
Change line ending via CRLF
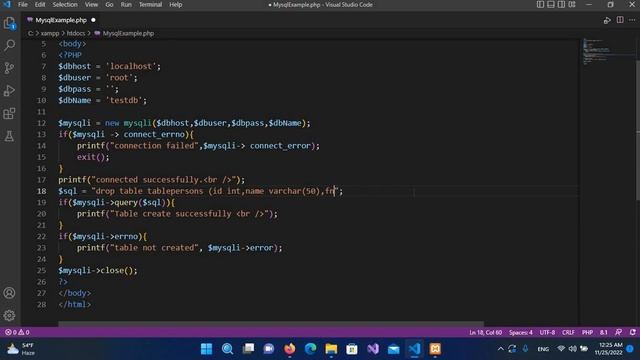coord(568,332)
